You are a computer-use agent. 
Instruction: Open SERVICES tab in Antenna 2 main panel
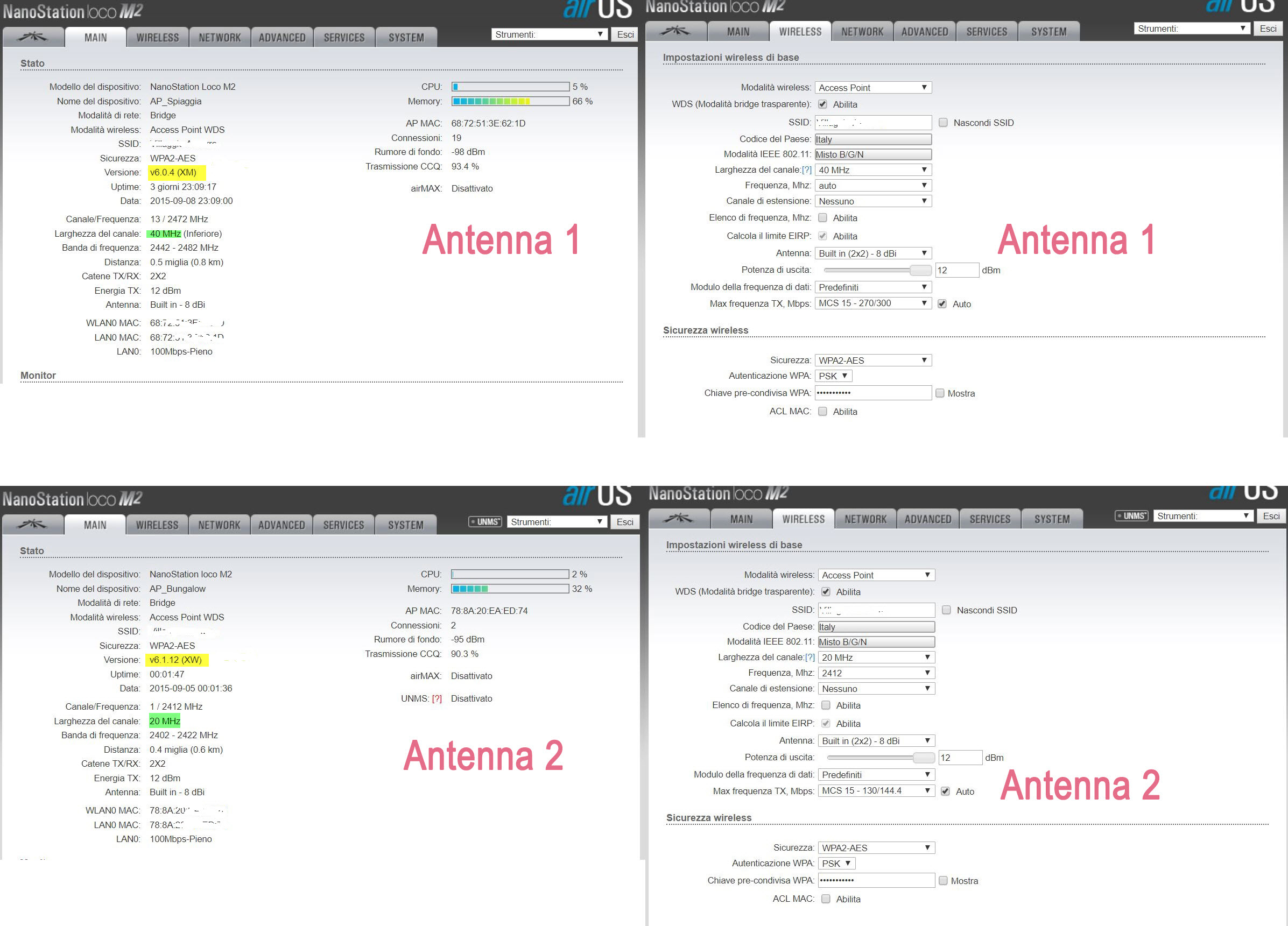pyautogui.click(x=343, y=525)
